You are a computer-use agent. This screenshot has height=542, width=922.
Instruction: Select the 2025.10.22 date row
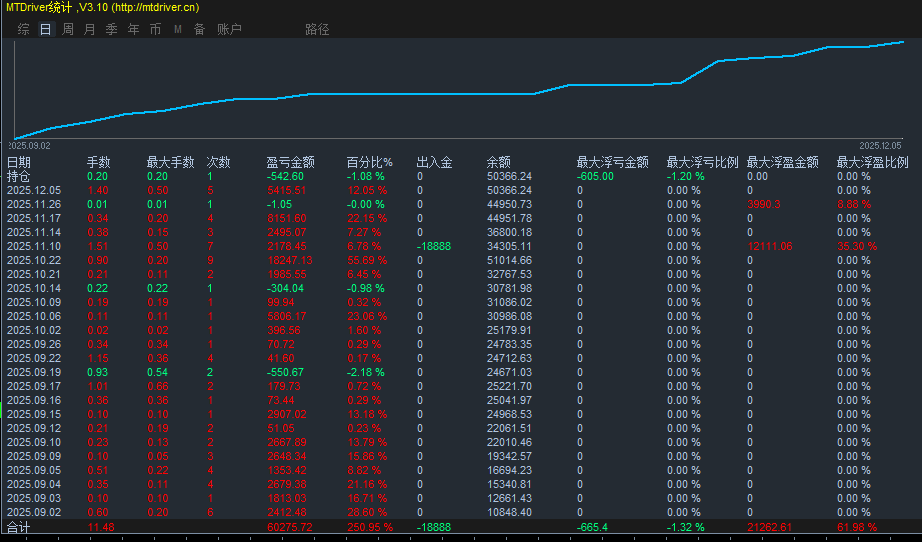(x=34, y=260)
